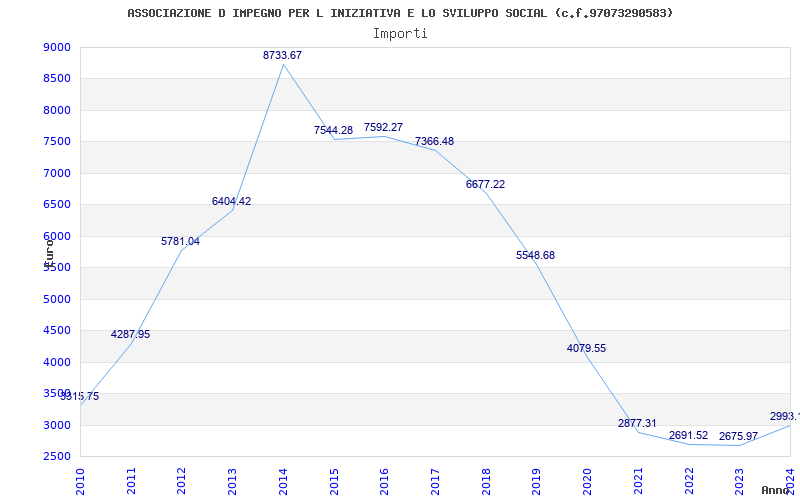
Task: Click the Euro y-axis label
Action: [x=49, y=254]
